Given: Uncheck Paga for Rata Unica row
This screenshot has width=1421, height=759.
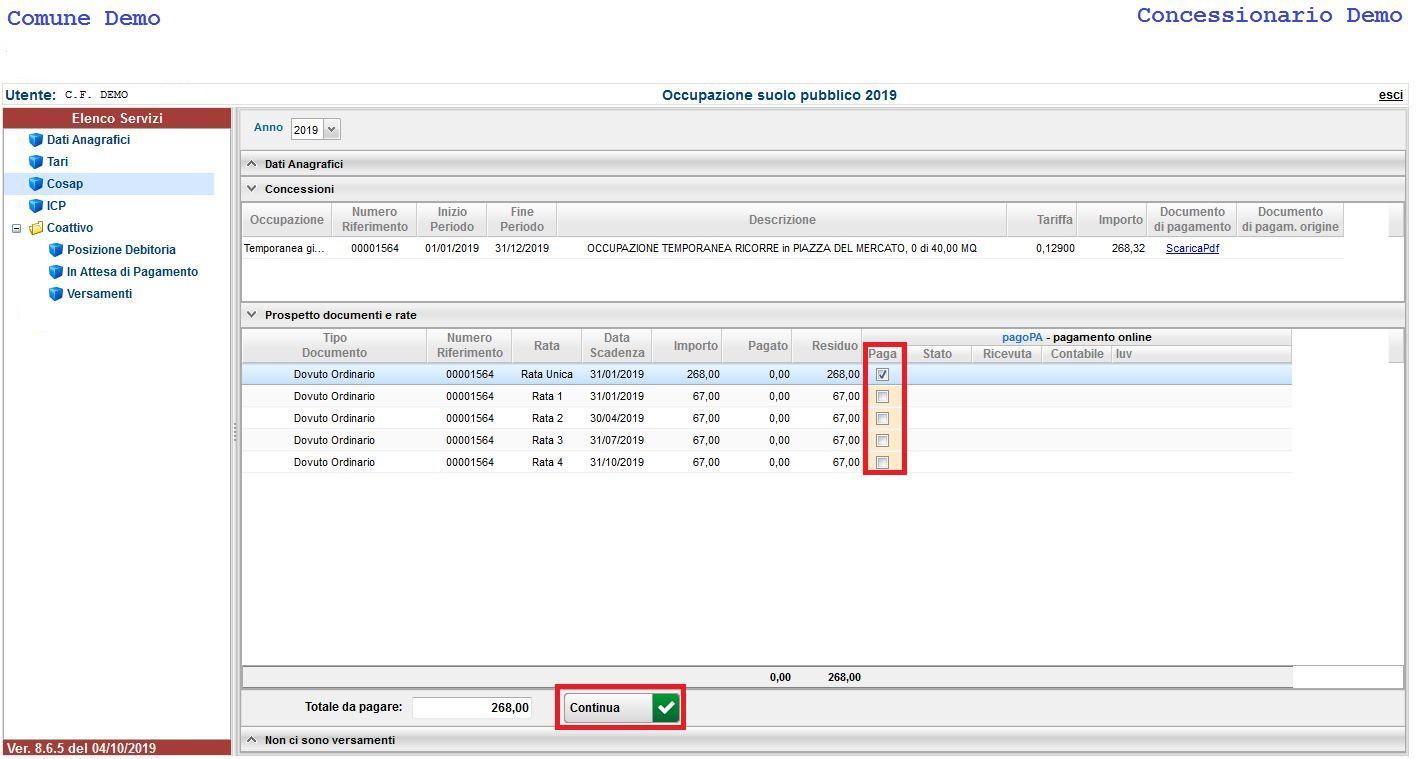Looking at the screenshot, I should point(882,374).
